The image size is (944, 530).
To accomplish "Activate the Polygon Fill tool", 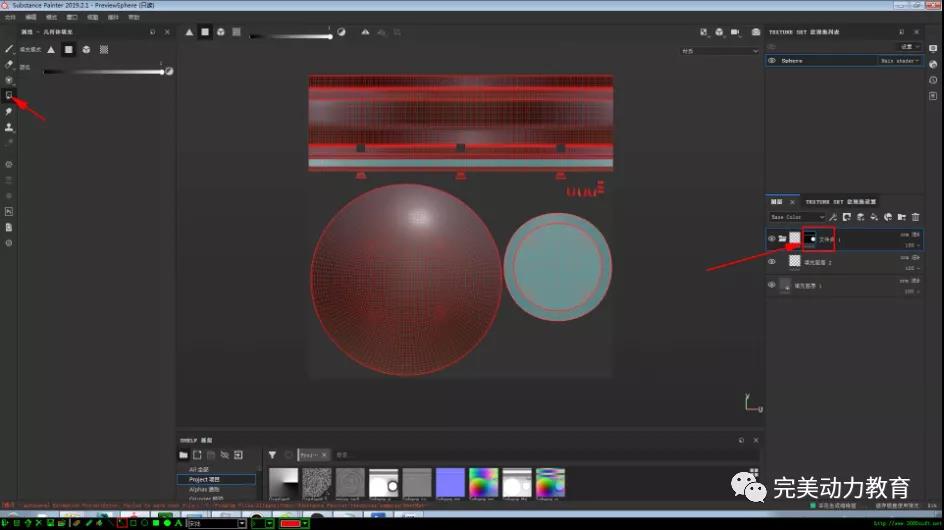I will 9,96.
